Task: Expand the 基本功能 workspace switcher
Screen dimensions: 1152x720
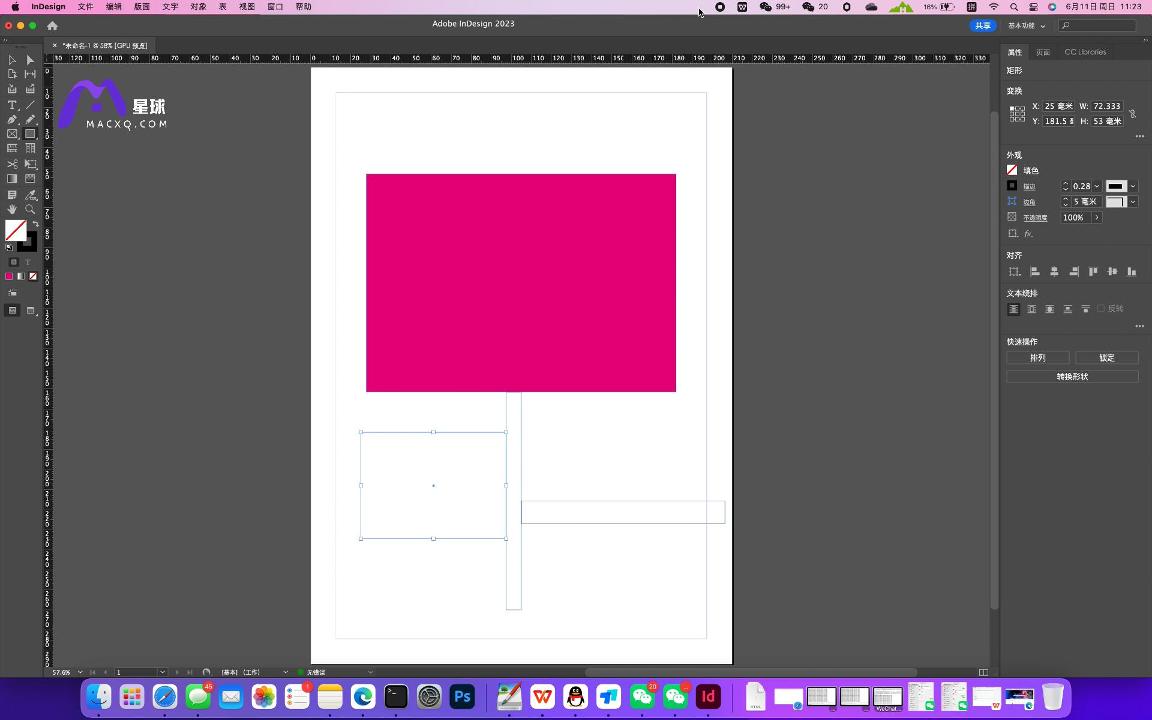Action: tap(1027, 25)
